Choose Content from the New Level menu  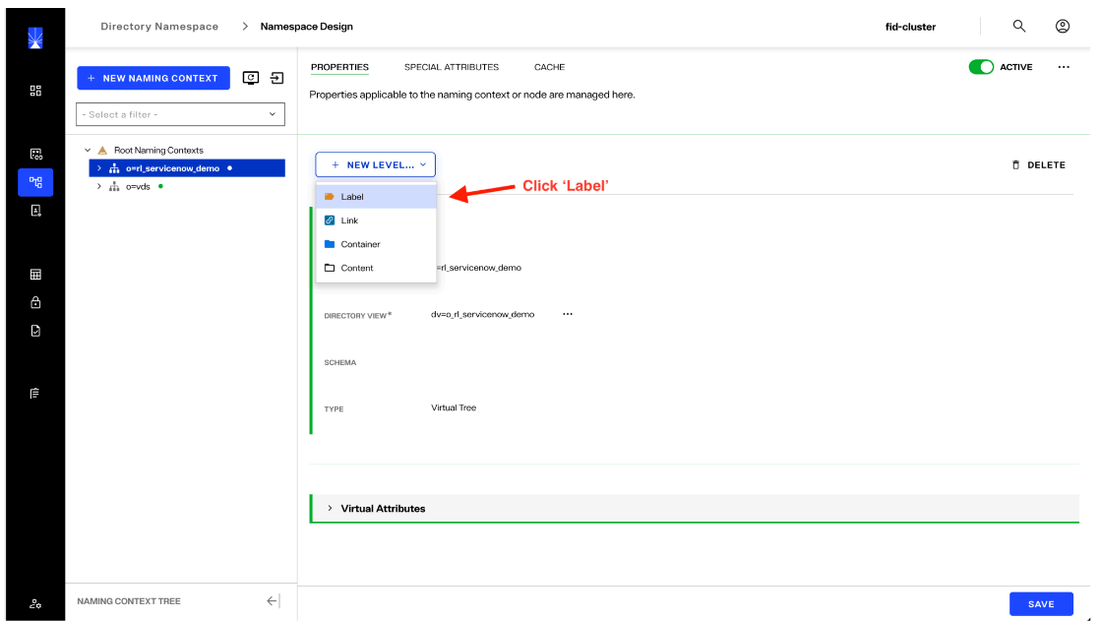(x=376, y=269)
